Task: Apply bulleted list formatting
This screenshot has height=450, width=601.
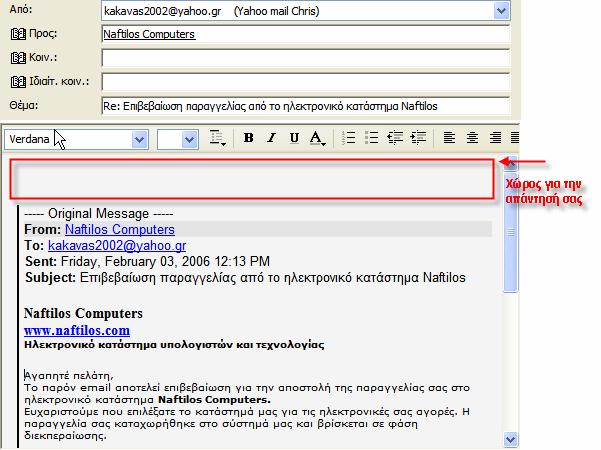Action: [x=371, y=138]
